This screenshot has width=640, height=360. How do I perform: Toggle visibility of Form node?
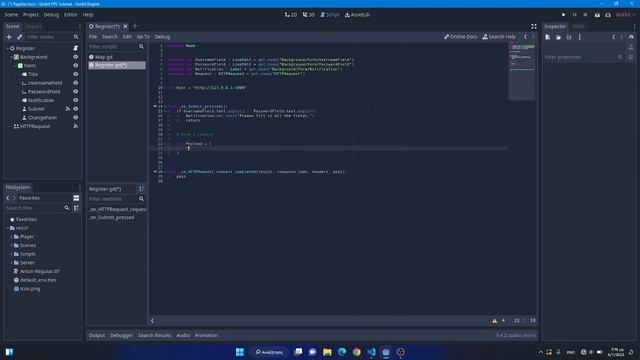click(x=76, y=66)
